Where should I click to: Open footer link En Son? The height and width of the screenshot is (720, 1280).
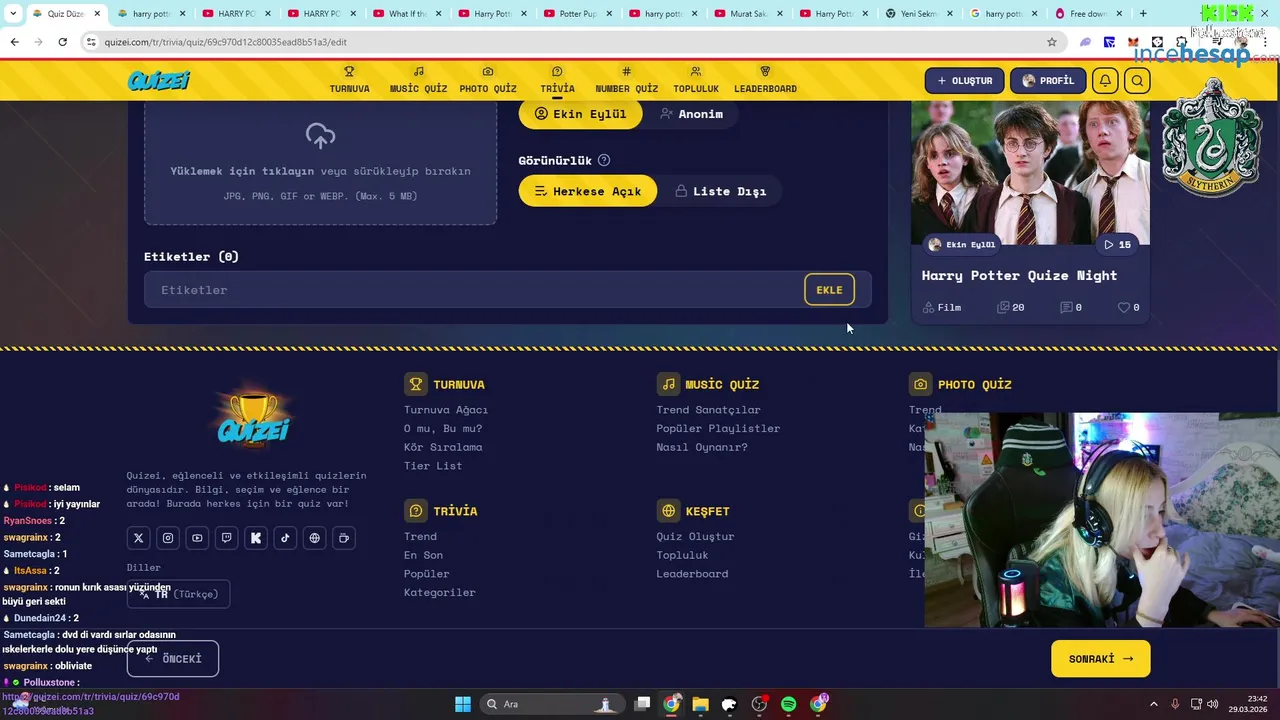click(423, 555)
